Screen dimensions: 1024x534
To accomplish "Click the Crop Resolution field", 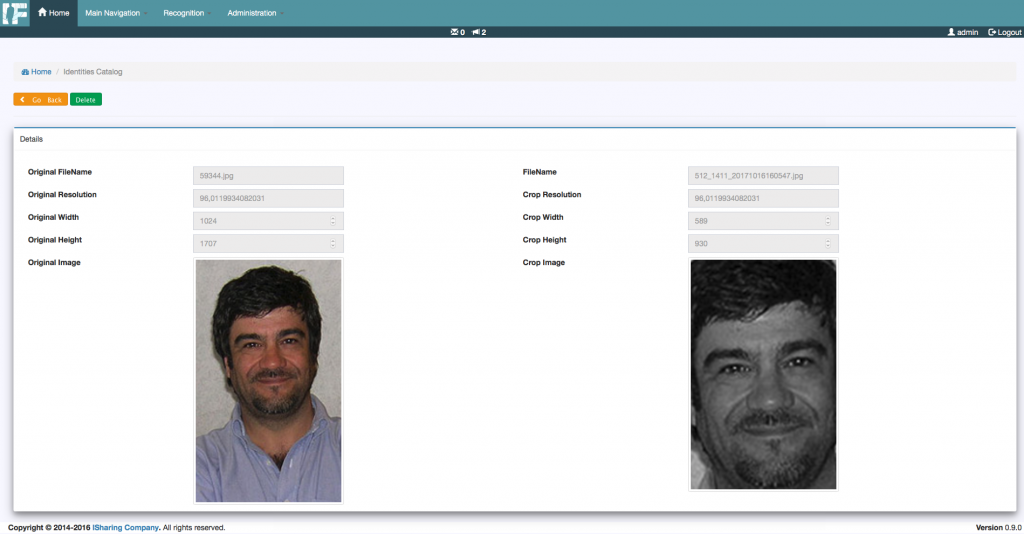I will point(763,198).
